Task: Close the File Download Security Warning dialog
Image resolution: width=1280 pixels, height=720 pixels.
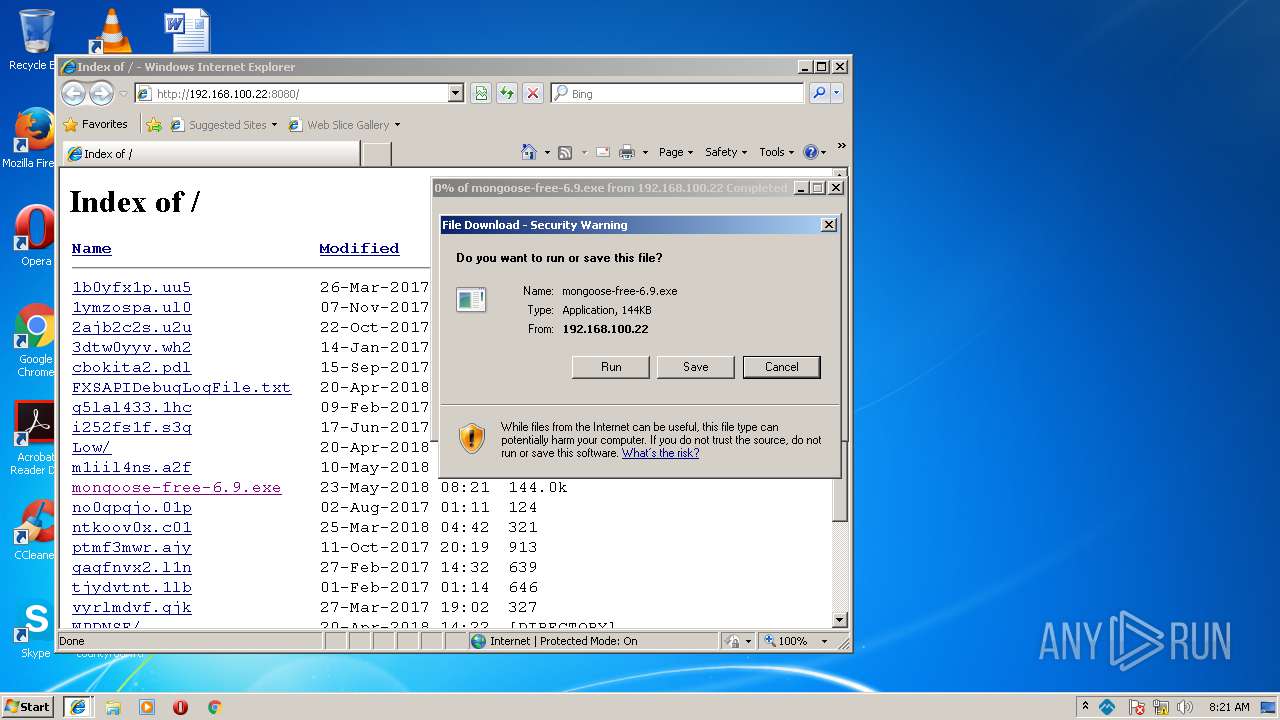Action: [828, 225]
